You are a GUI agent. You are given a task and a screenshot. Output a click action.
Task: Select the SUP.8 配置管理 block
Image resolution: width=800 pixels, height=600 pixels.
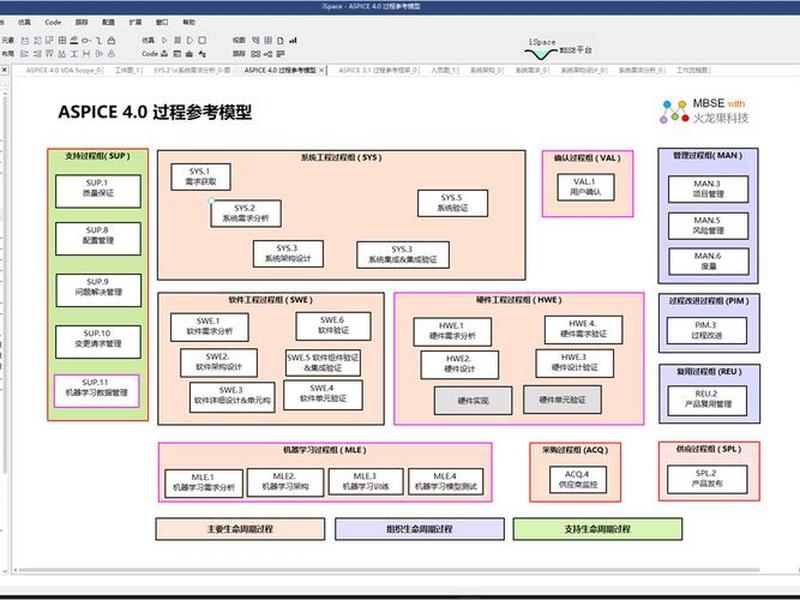[98, 238]
